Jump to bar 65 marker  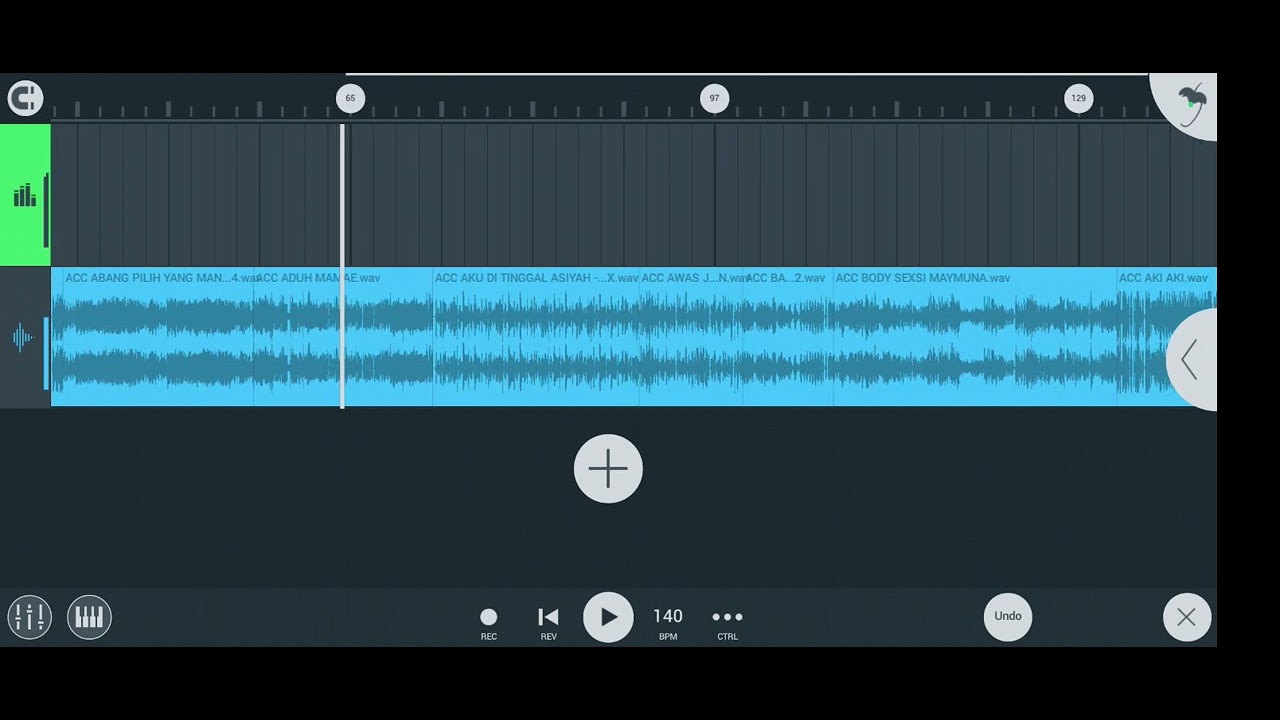[x=350, y=98]
